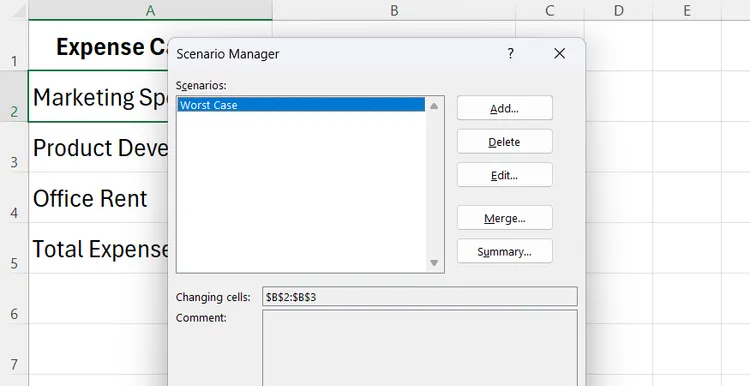Select row 7 header
The width and height of the screenshot is (750, 386).
pos(14,350)
